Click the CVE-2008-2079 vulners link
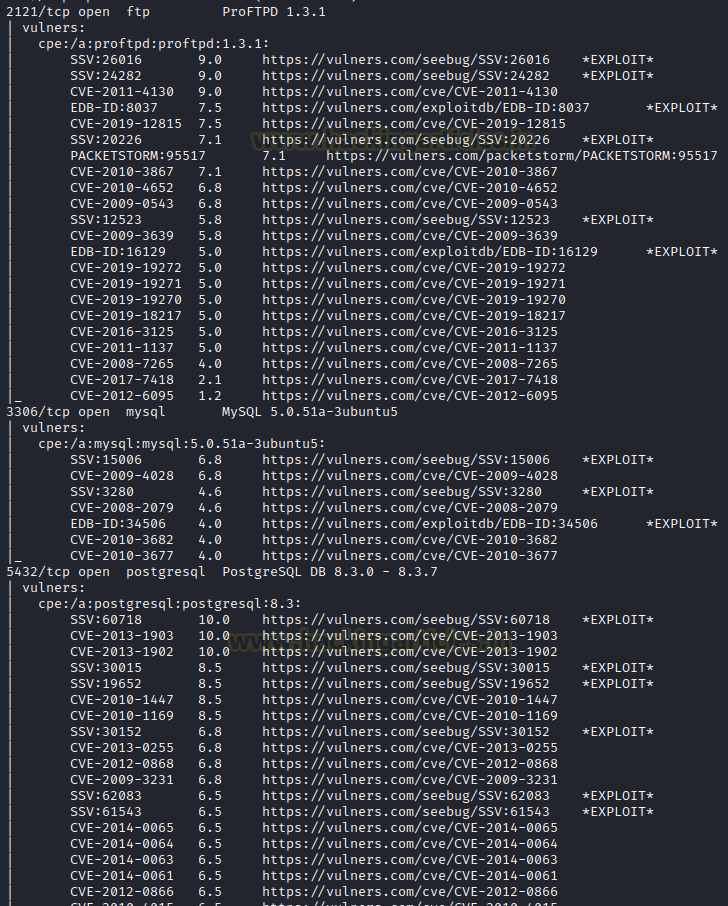The image size is (728, 906). coord(410,508)
